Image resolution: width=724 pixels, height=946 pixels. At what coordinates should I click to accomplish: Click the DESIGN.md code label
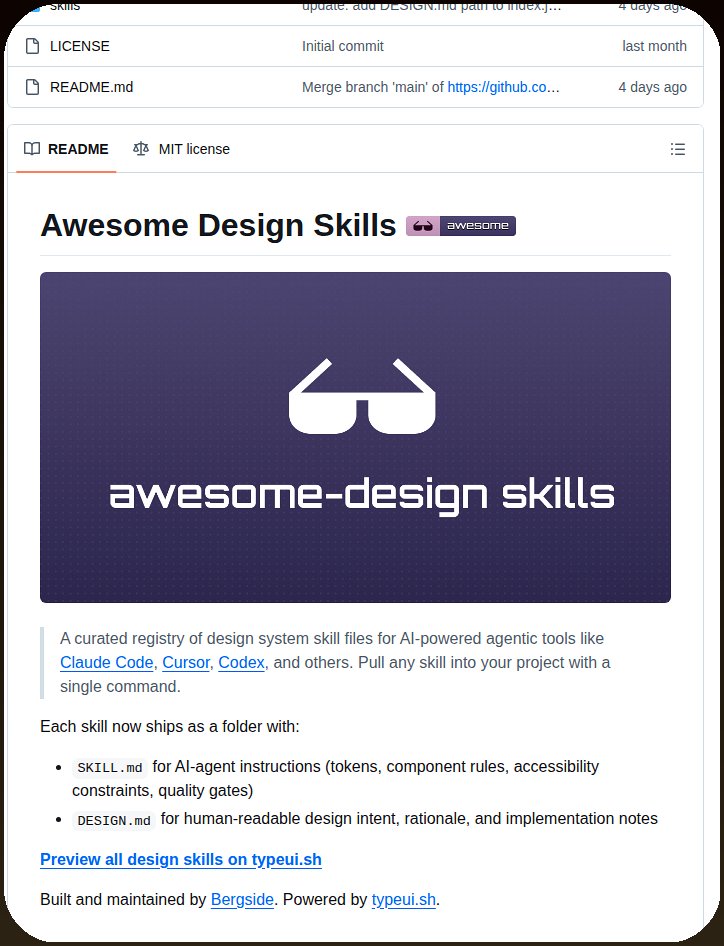click(x=114, y=821)
